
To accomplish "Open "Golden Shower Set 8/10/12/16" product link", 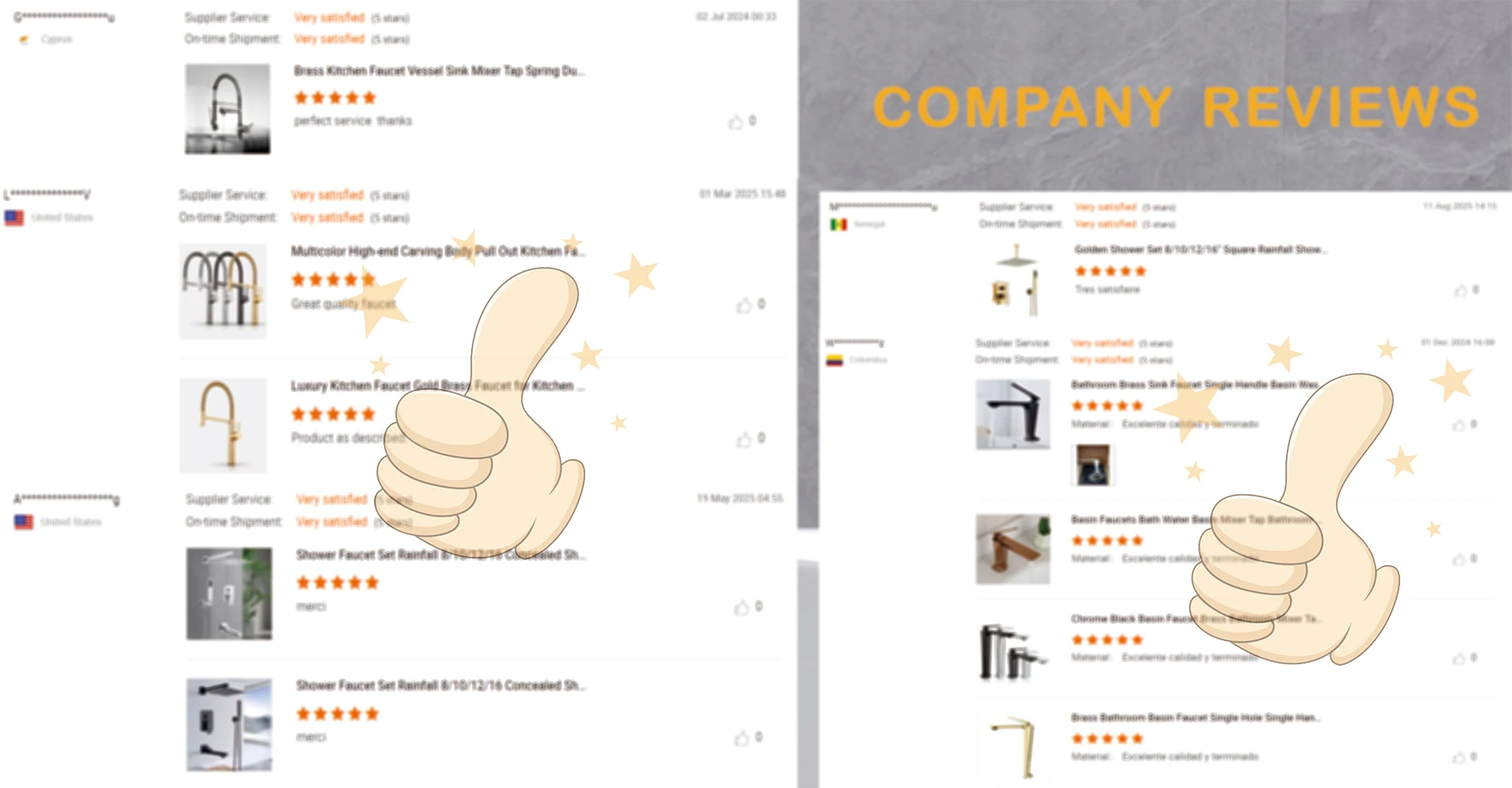I will point(1201,249).
